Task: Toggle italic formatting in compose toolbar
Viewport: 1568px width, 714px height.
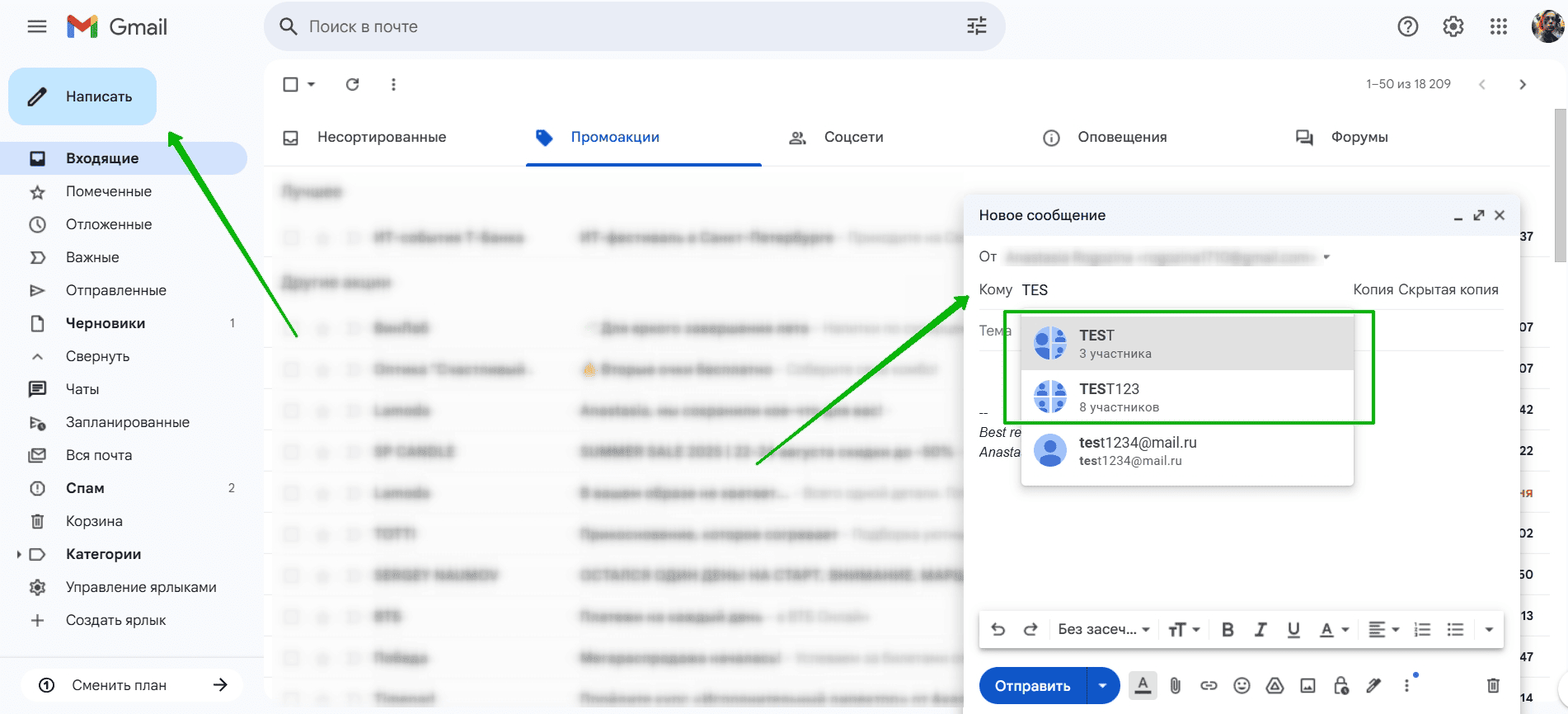Action: pyautogui.click(x=1261, y=630)
